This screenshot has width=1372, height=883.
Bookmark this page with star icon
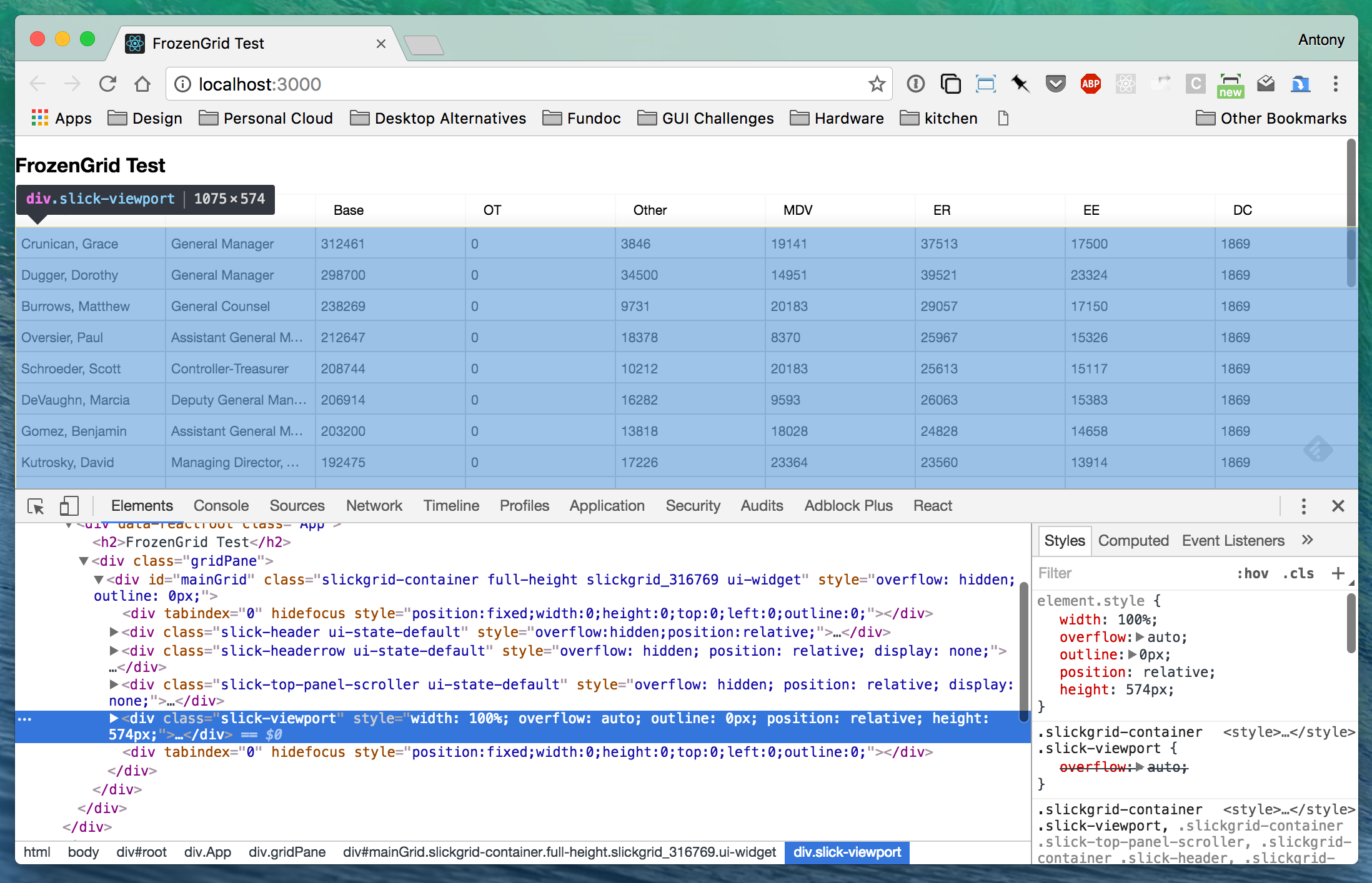point(877,84)
